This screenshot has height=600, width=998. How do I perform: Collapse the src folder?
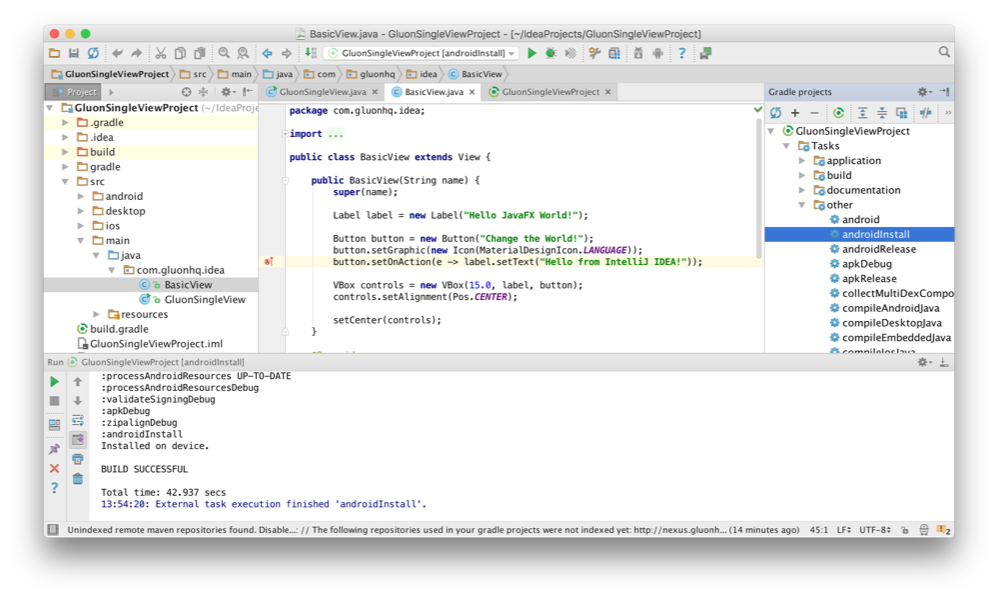coord(65,182)
